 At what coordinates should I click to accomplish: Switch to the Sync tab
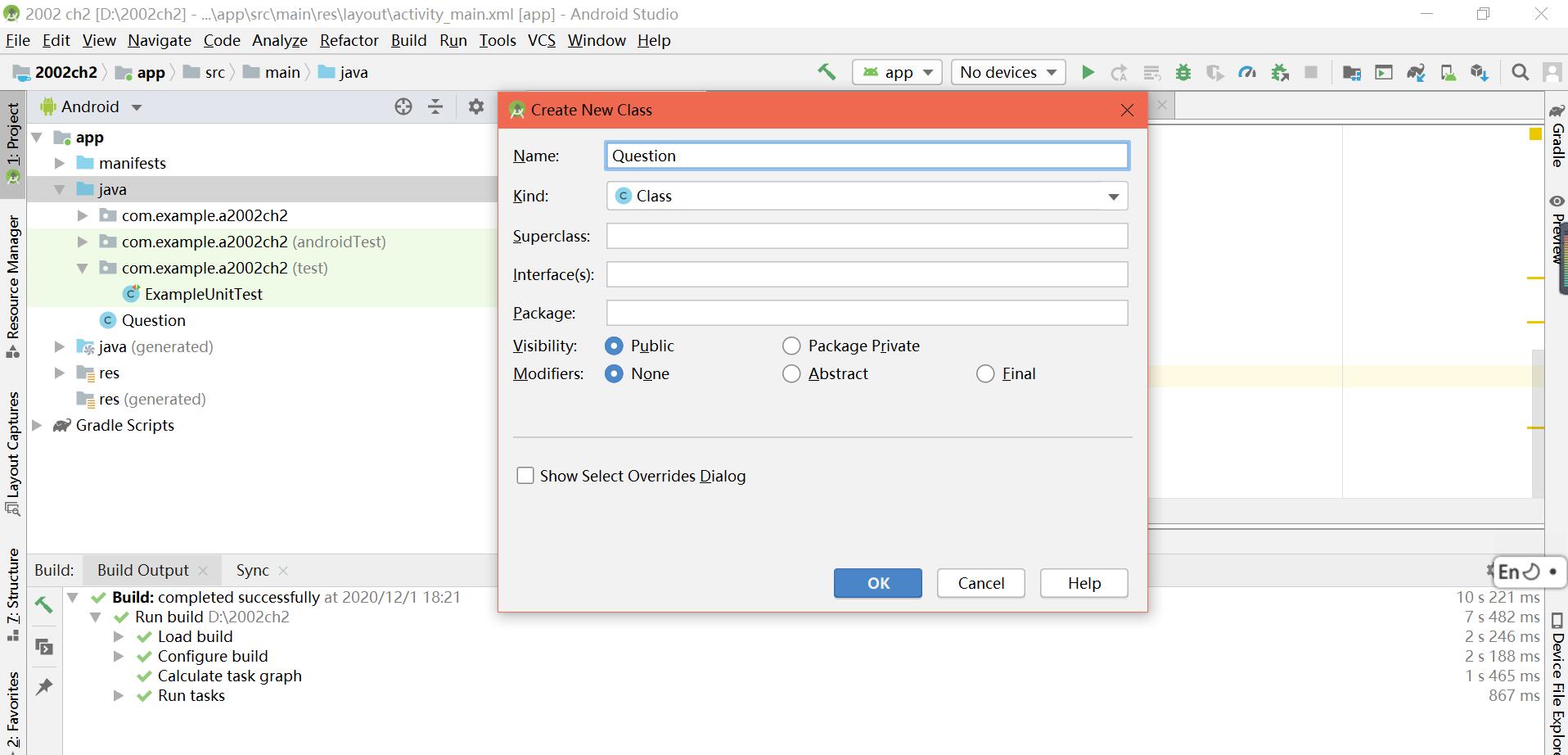tap(252, 570)
